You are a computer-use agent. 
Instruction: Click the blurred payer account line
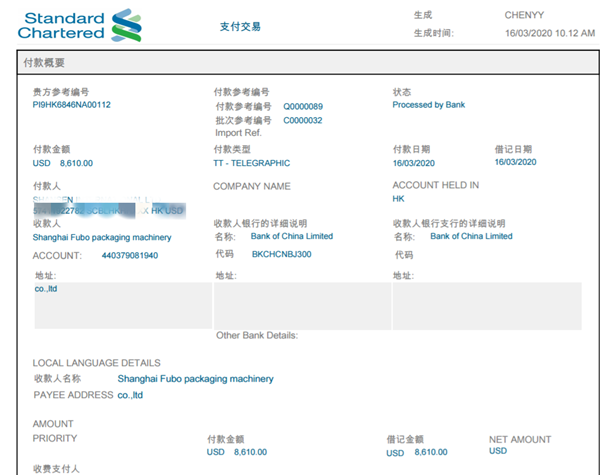(x=109, y=211)
